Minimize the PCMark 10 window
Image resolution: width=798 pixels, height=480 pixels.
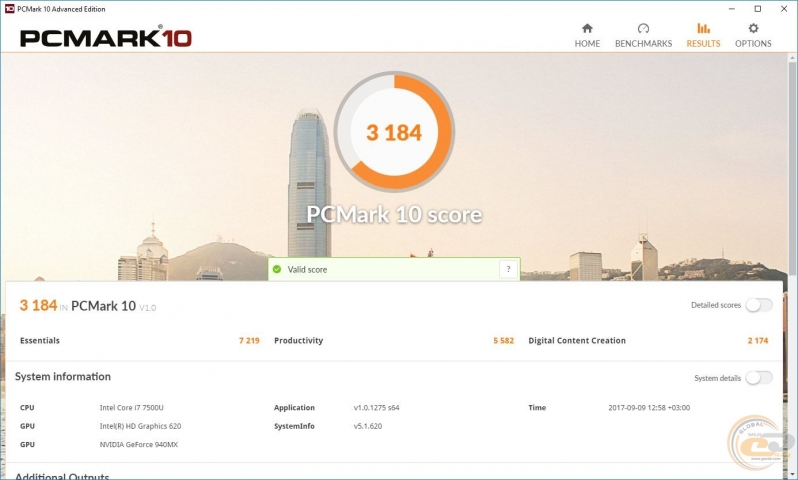(x=732, y=9)
